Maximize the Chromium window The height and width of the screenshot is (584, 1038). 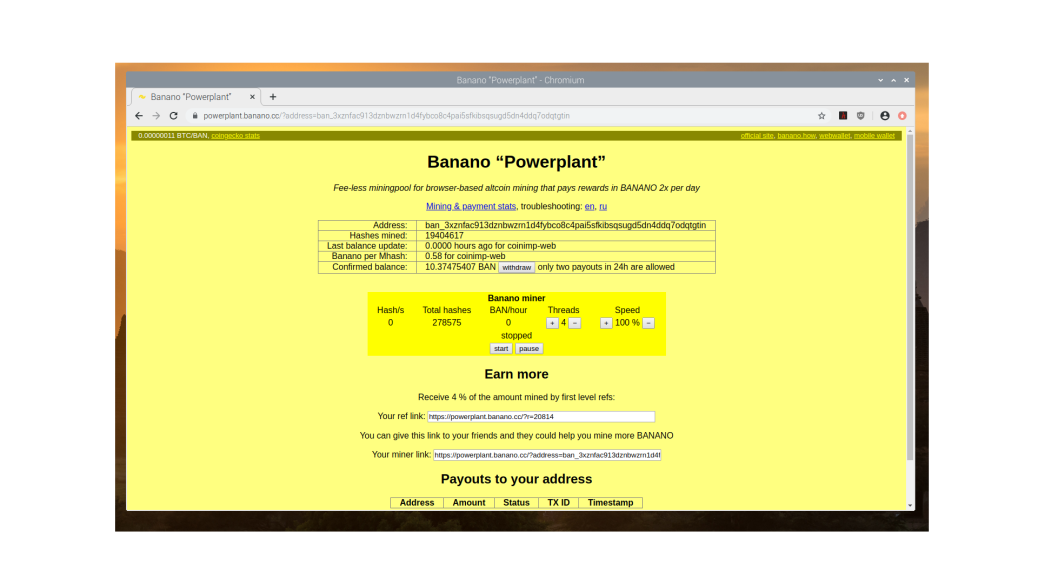tap(894, 80)
